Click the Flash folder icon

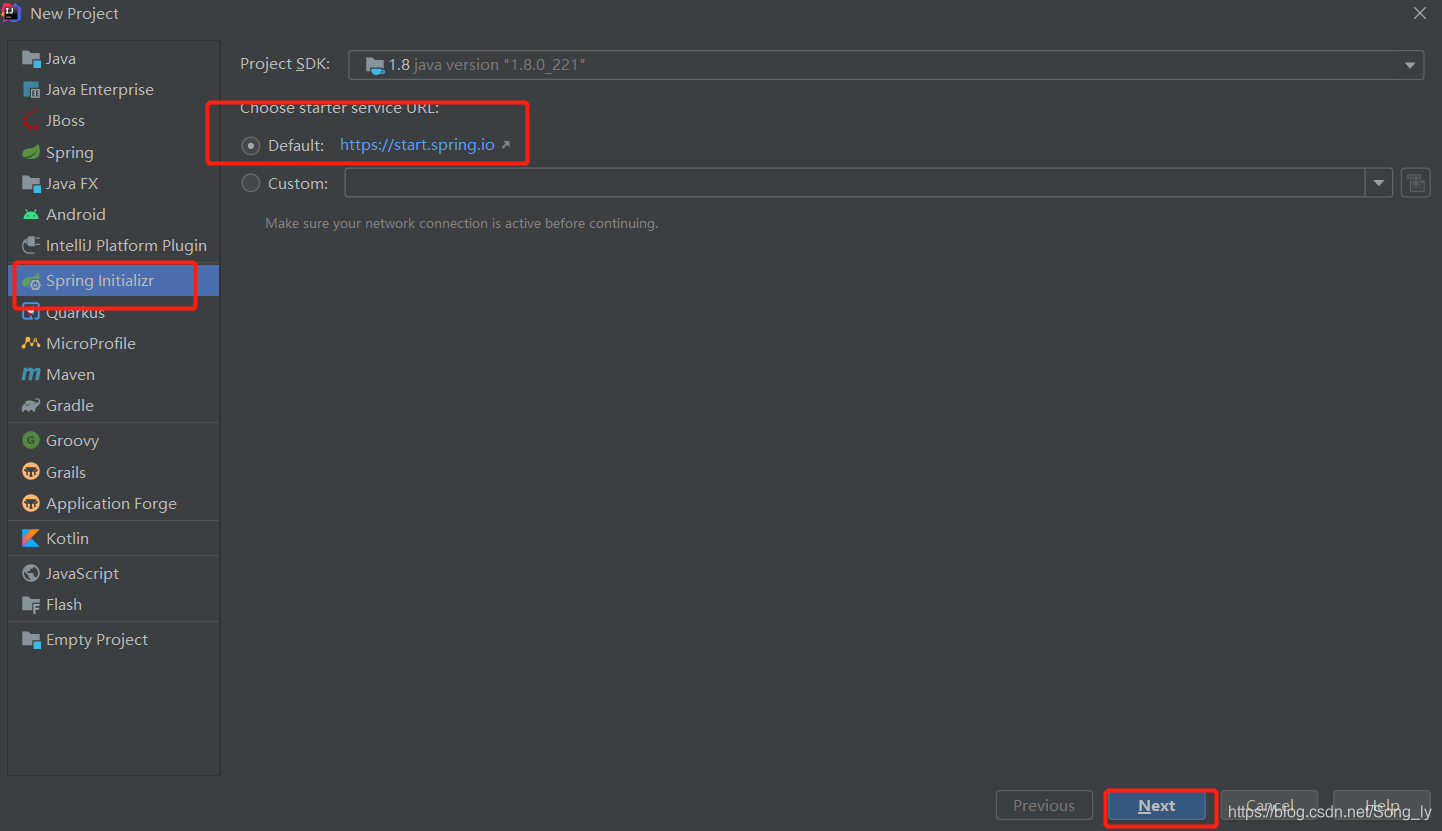pos(30,604)
